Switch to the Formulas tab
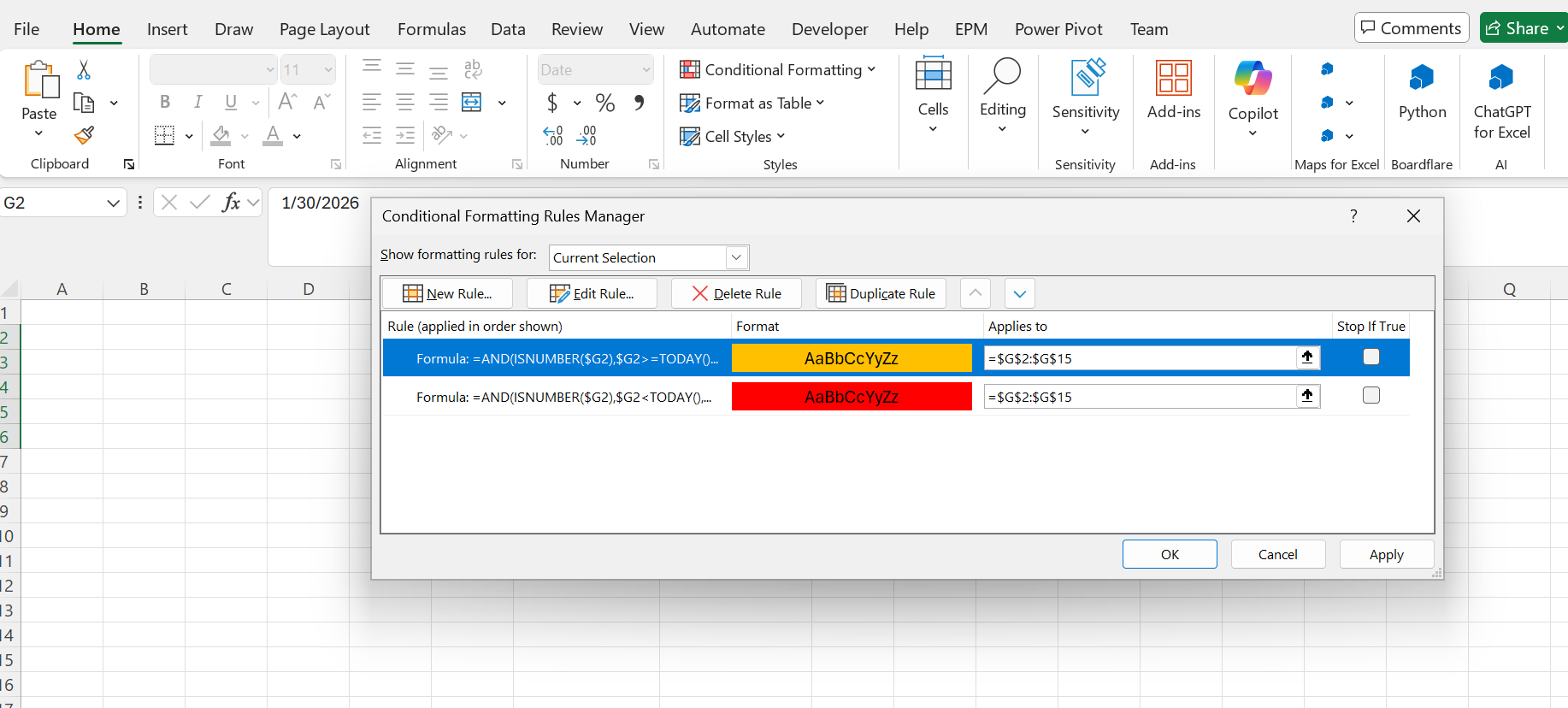The image size is (1568, 708). click(x=432, y=29)
